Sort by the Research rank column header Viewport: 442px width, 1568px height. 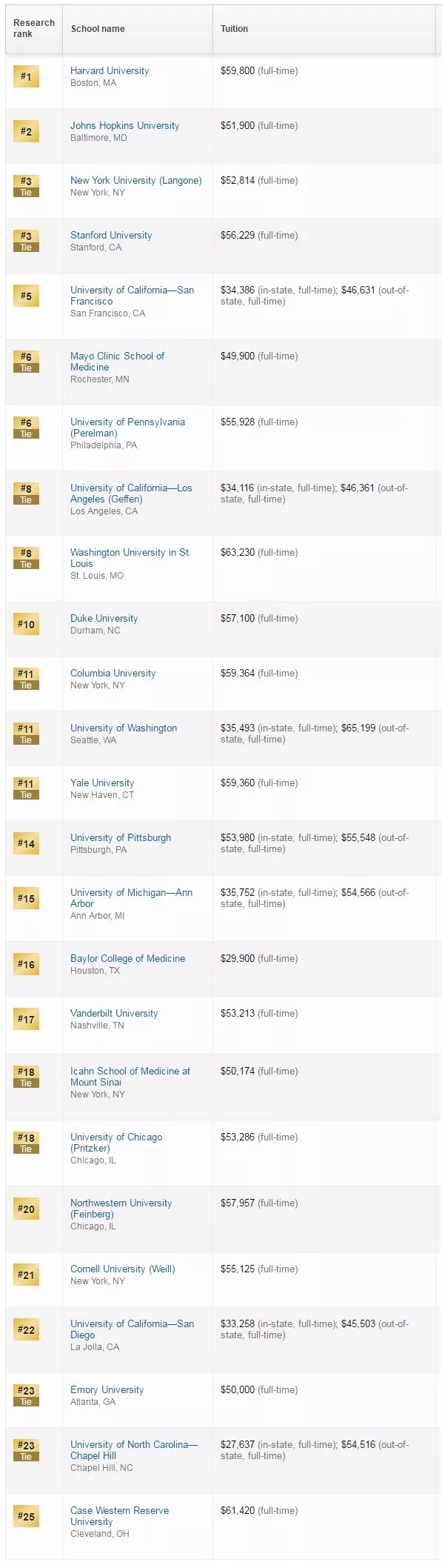coord(34,28)
